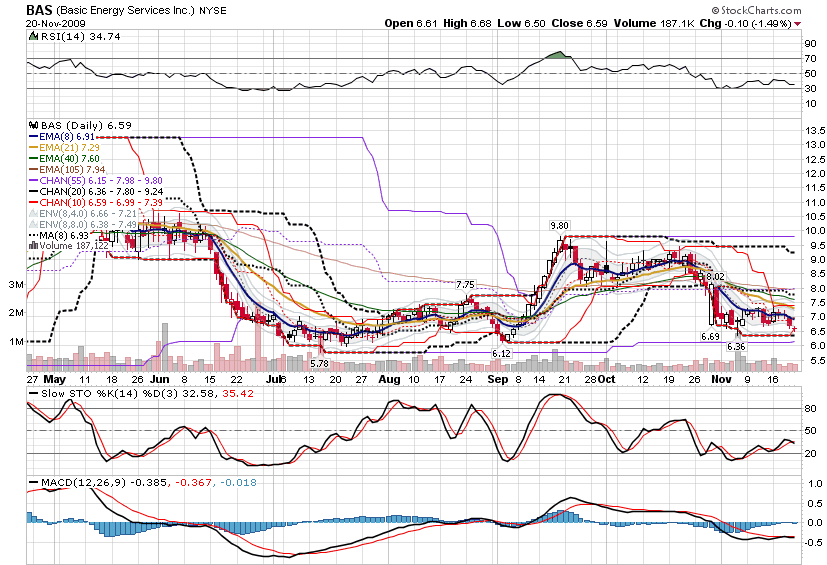Click the black line swatch beside MACD(12,26,9)

click(x=33, y=482)
